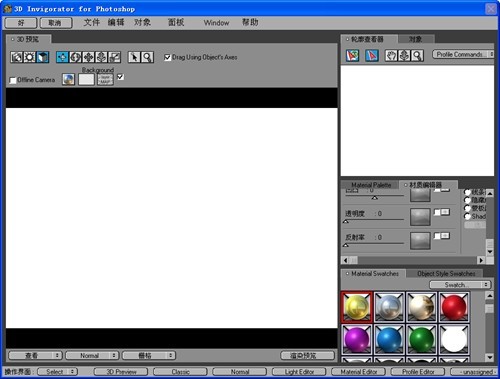Switch to the 对象 tab beside profile viewer
The image size is (500, 379).
point(416,39)
